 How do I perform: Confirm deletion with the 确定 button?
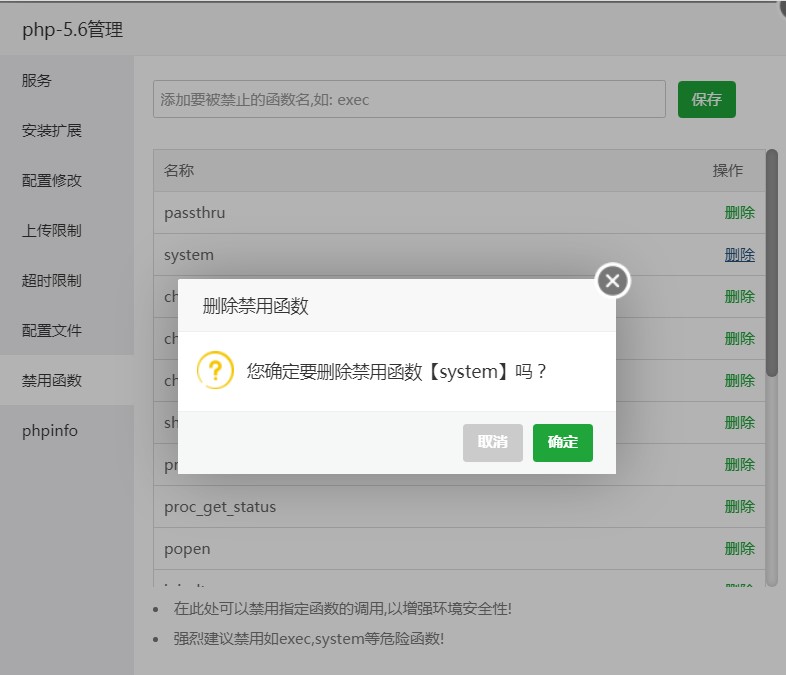(x=562, y=442)
